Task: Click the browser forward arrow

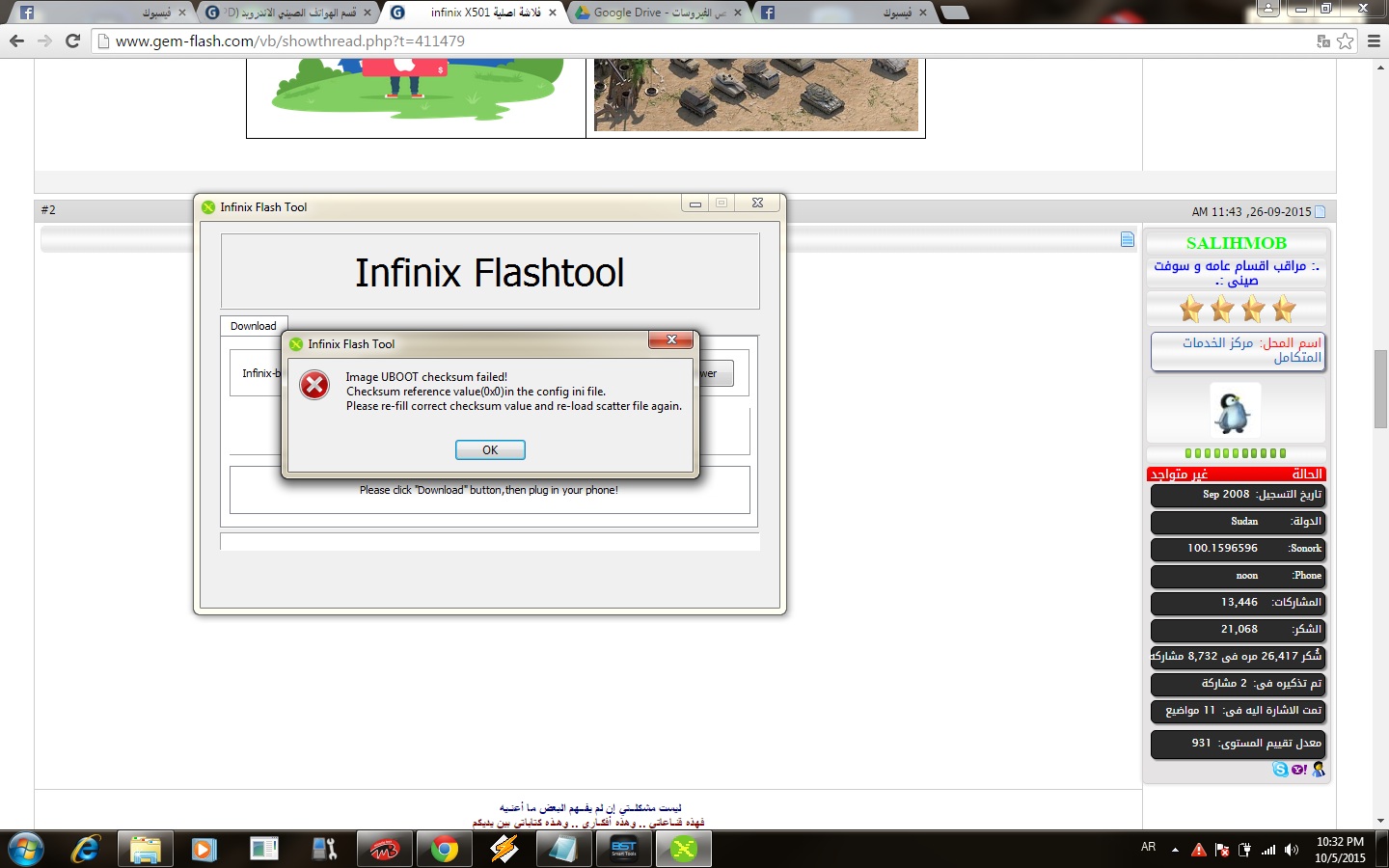Action: click(44, 41)
